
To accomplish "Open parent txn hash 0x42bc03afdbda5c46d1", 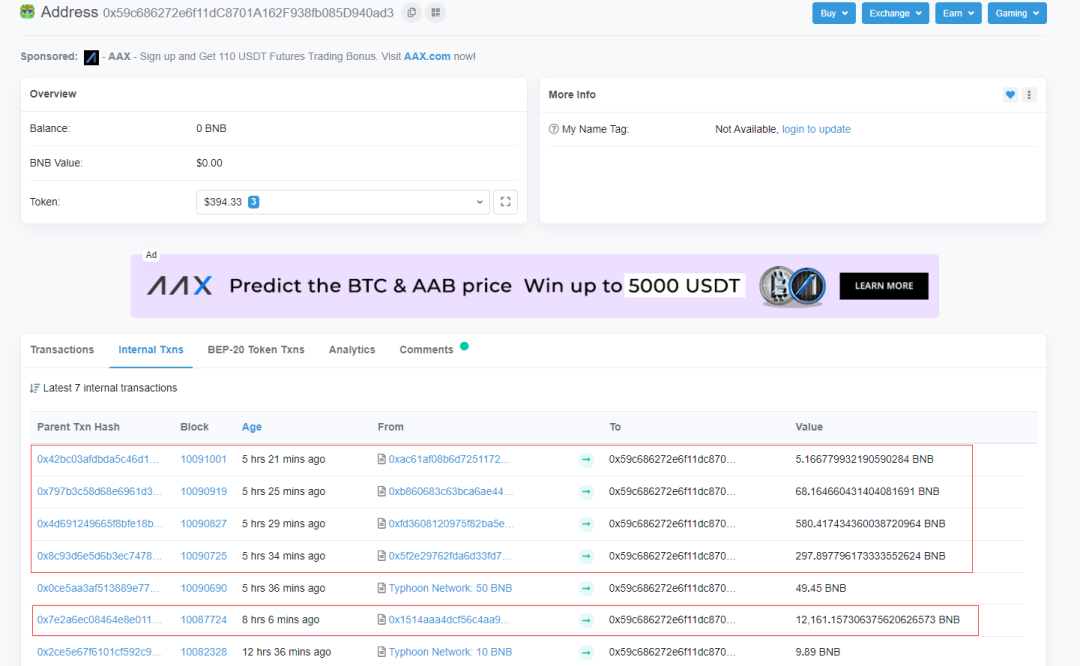I will point(98,459).
